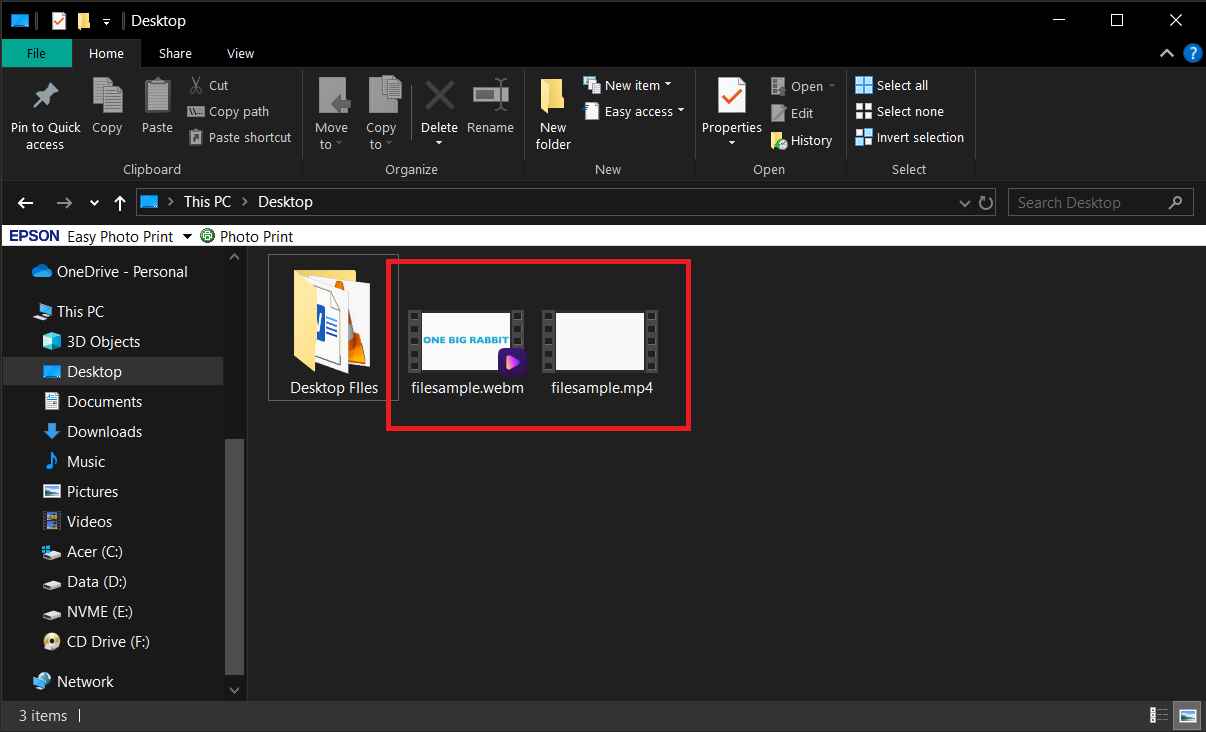Click the Move to icon
The image size is (1206, 732).
tap(332, 97)
